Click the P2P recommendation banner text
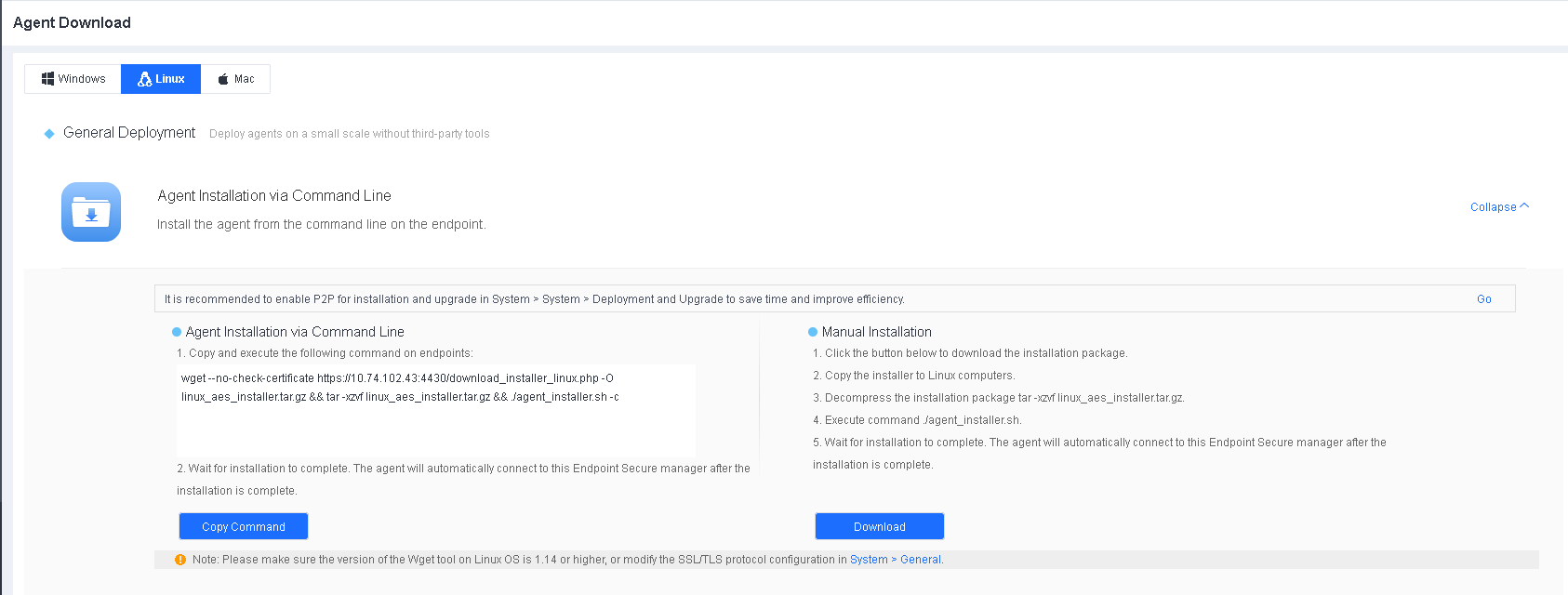The width and height of the screenshot is (1568, 595). pos(534,299)
